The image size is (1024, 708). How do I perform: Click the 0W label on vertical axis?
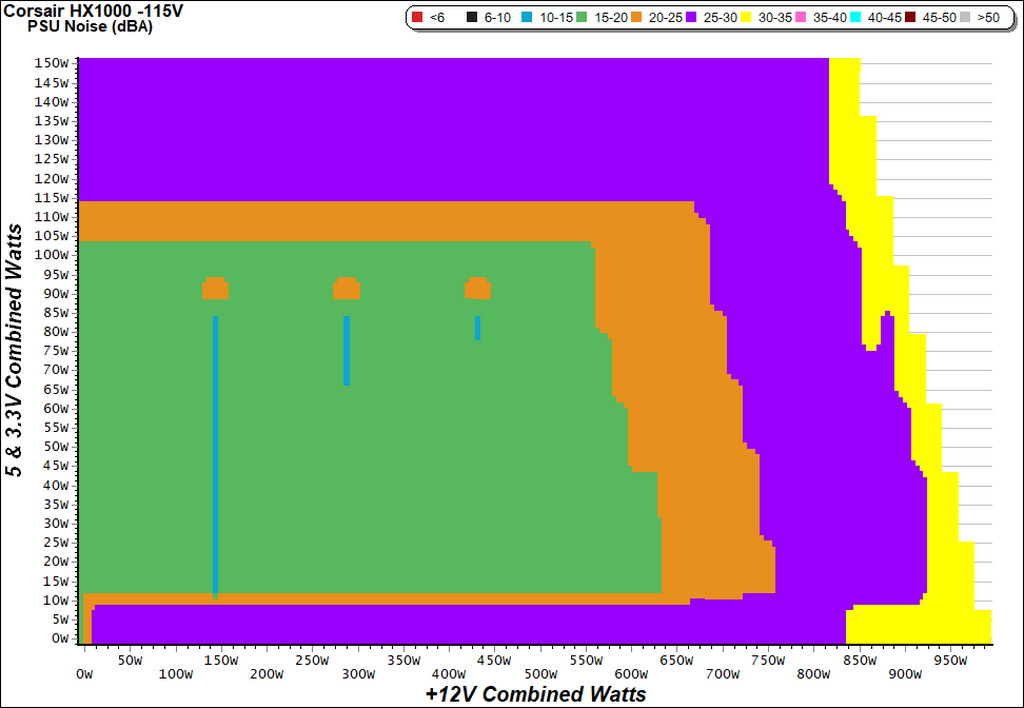pos(58,638)
